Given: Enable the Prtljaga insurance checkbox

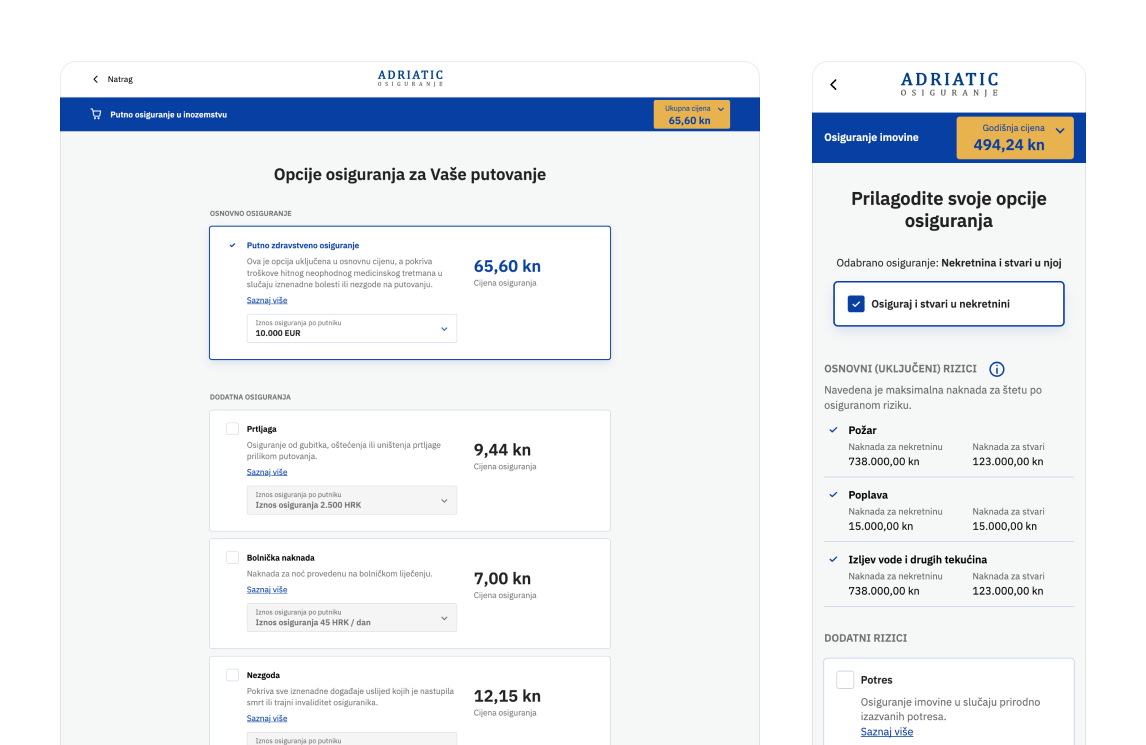Looking at the screenshot, I should pos(232,428).
